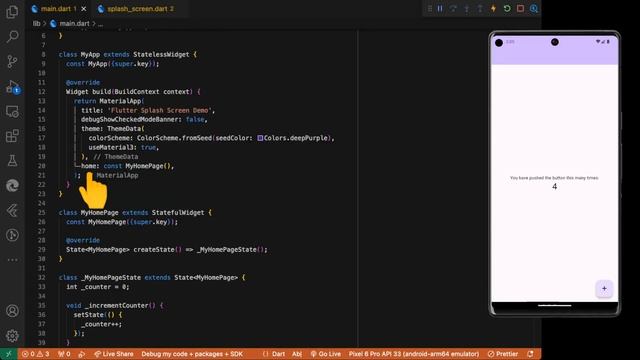The width and height of the screenshot is (640, 360).
Task: Start the Go Live server
Action: (325, 354)
